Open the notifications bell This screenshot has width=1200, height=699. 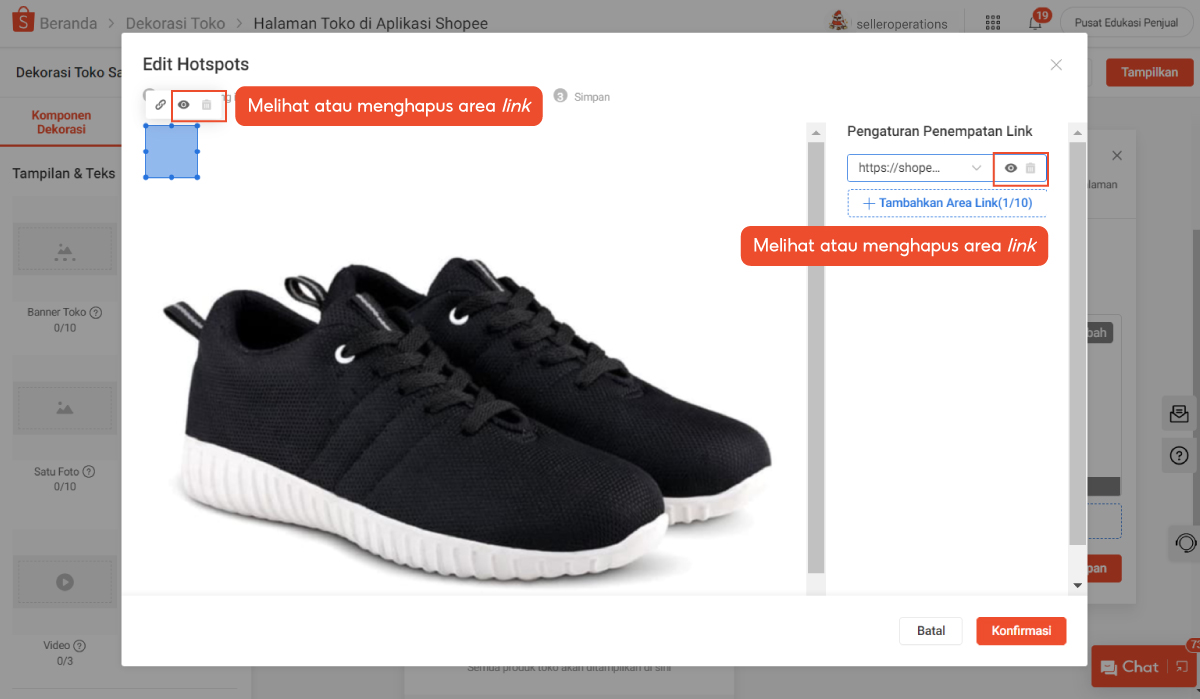pyautogui.click(x=1035, y=23)
